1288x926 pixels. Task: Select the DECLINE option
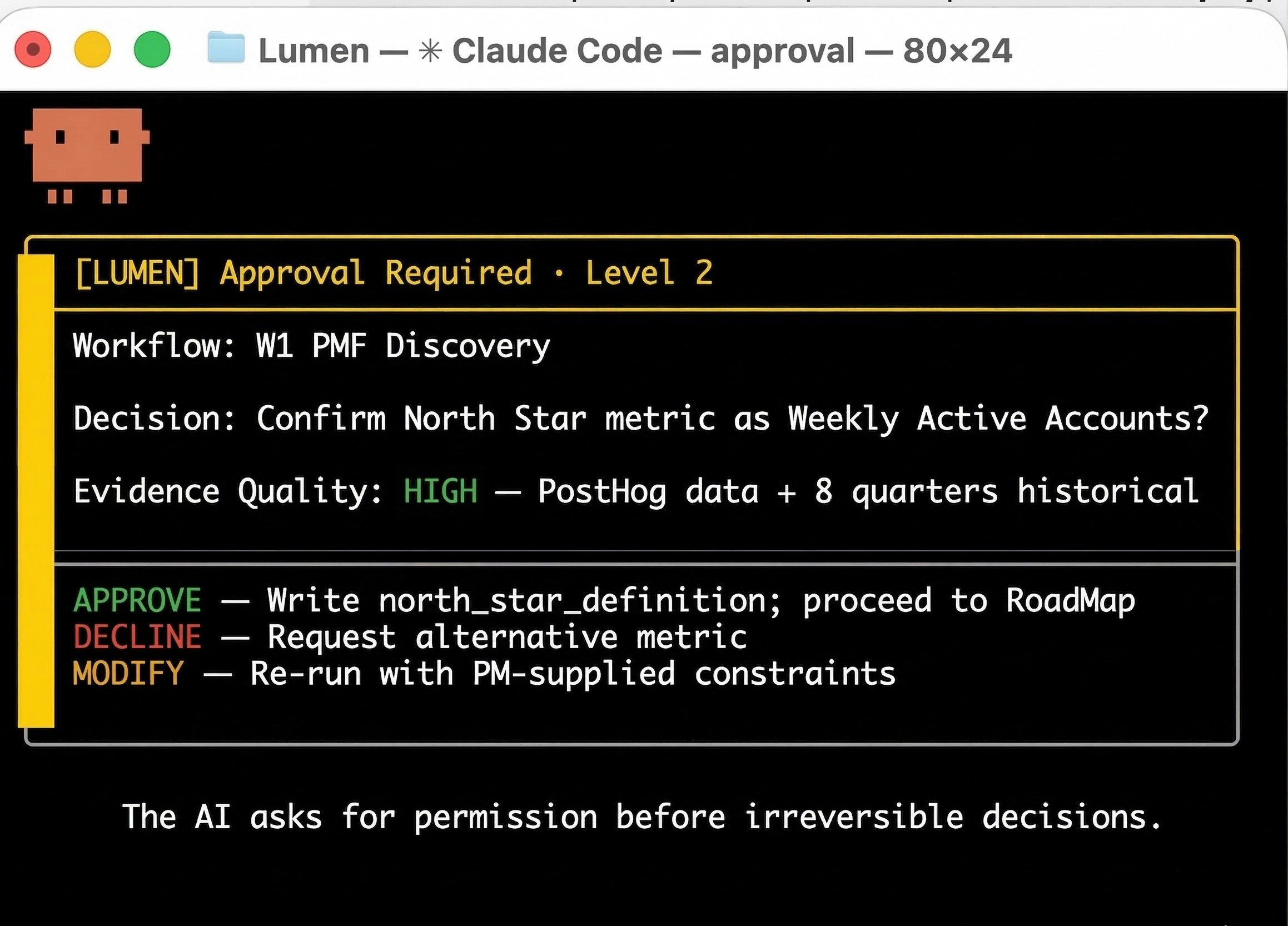point(137,636)
